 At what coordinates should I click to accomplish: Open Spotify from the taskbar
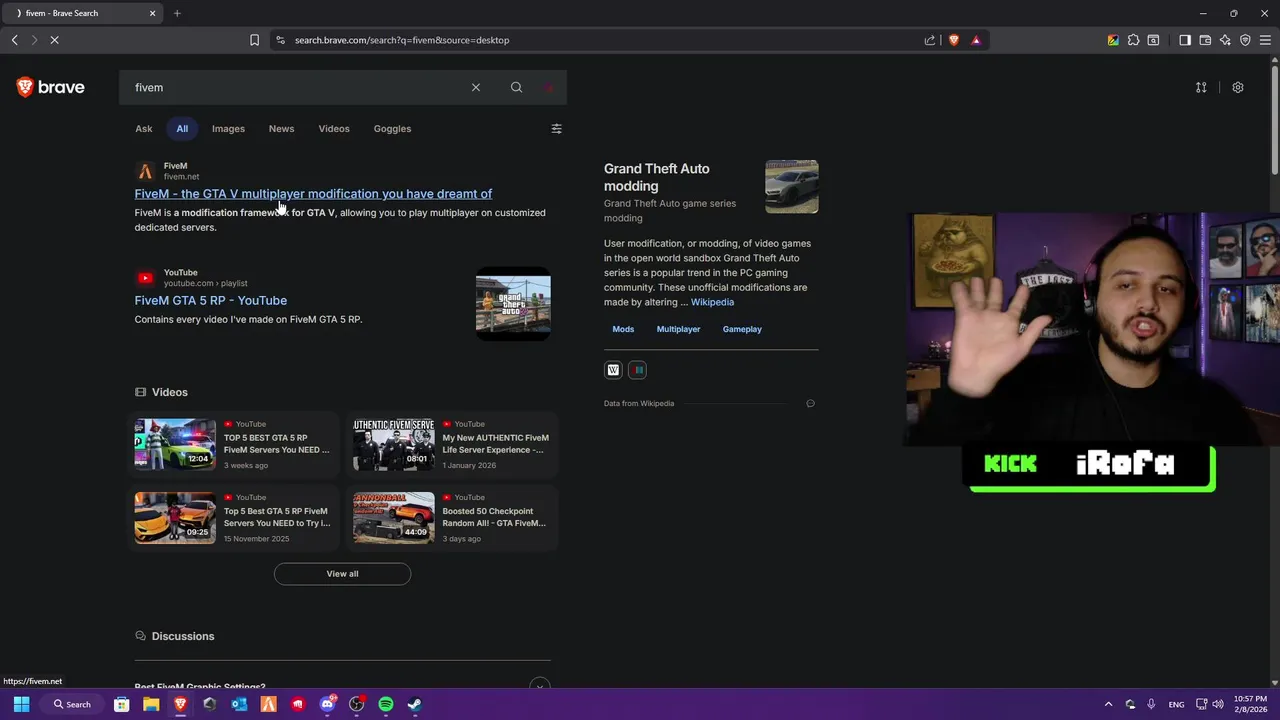pos(386,704)
